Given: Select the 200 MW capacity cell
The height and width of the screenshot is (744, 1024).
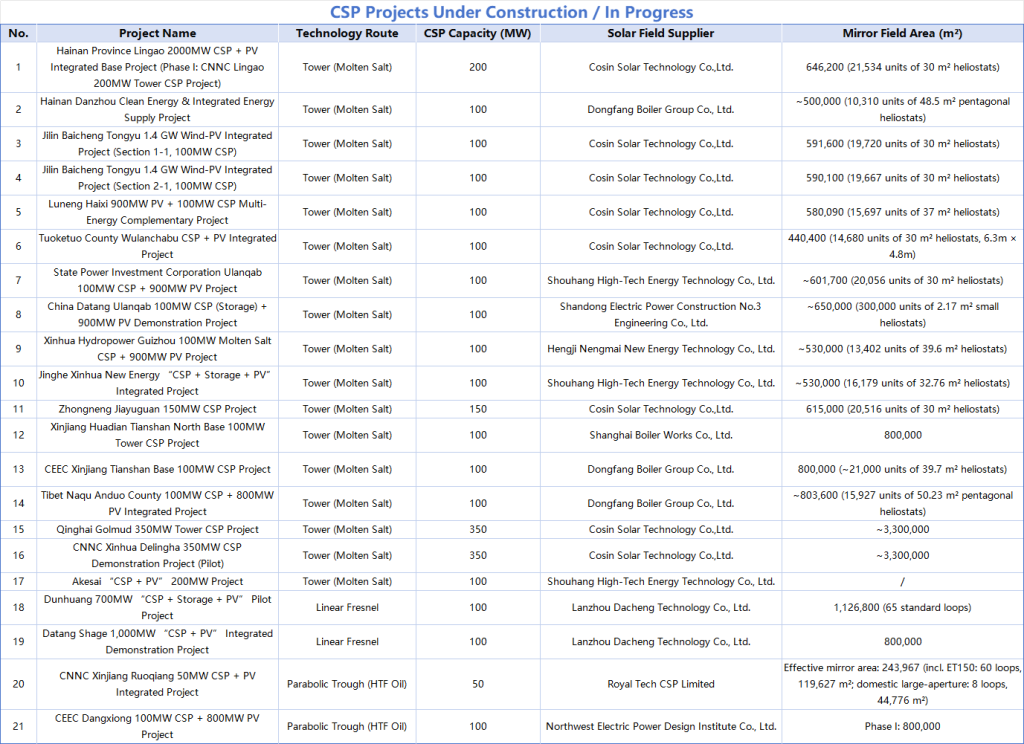Looking at the screenshot, I should coord(477,67).
